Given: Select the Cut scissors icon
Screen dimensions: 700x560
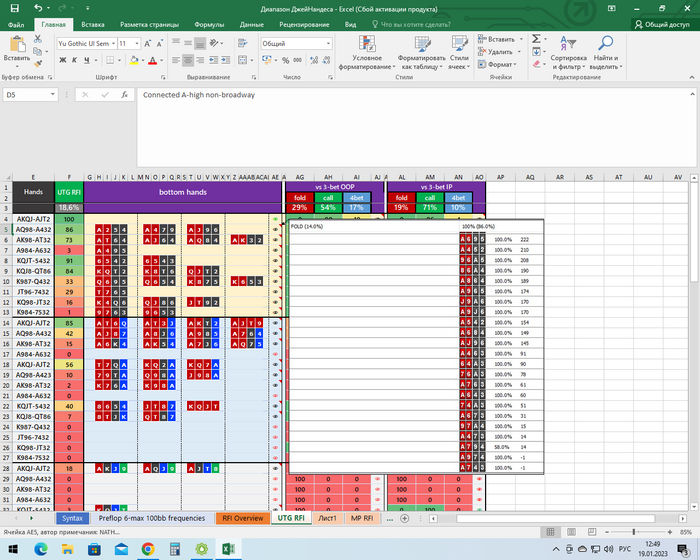Looking at the screenshot, I should [38, 39].
